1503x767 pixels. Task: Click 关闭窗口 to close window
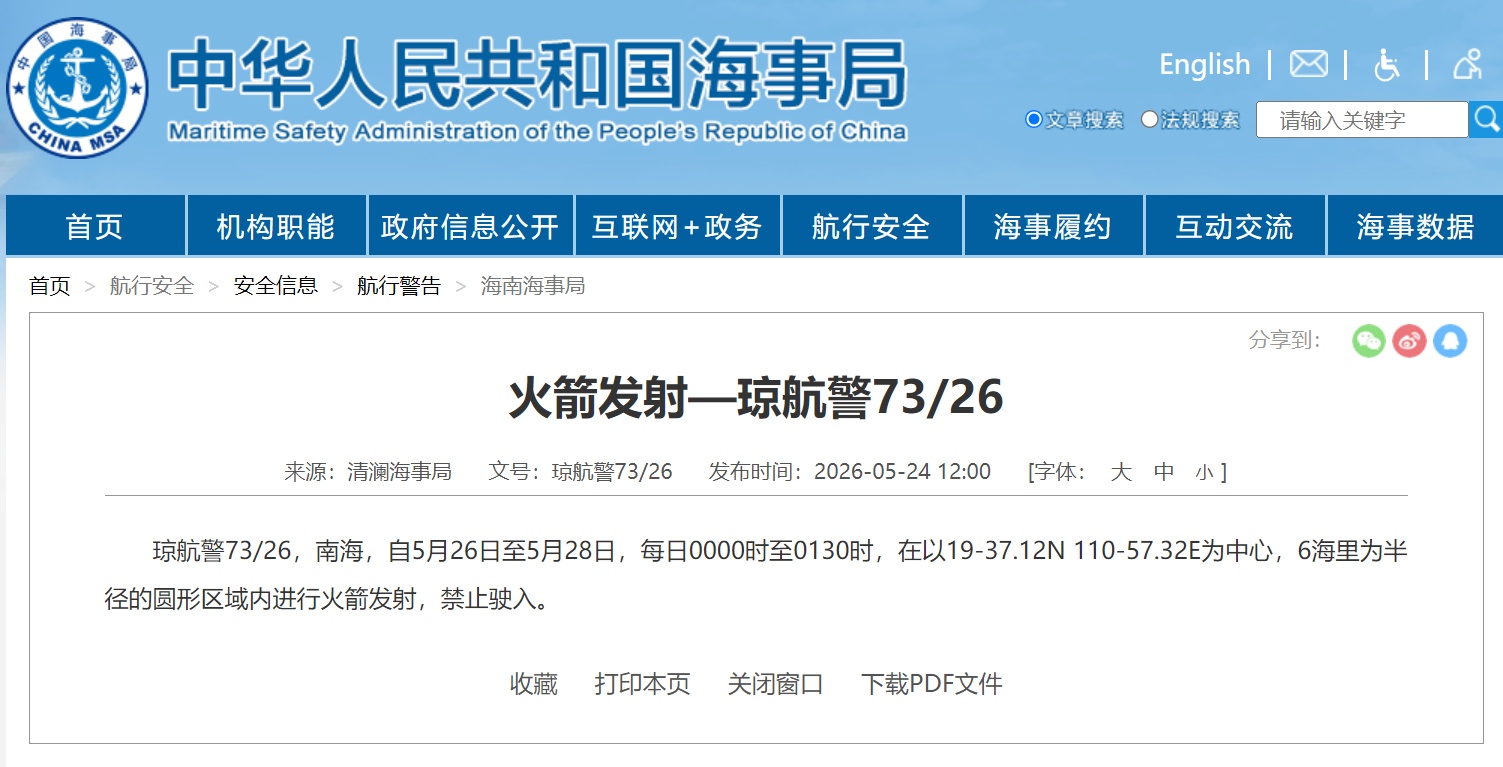point(776,684)
